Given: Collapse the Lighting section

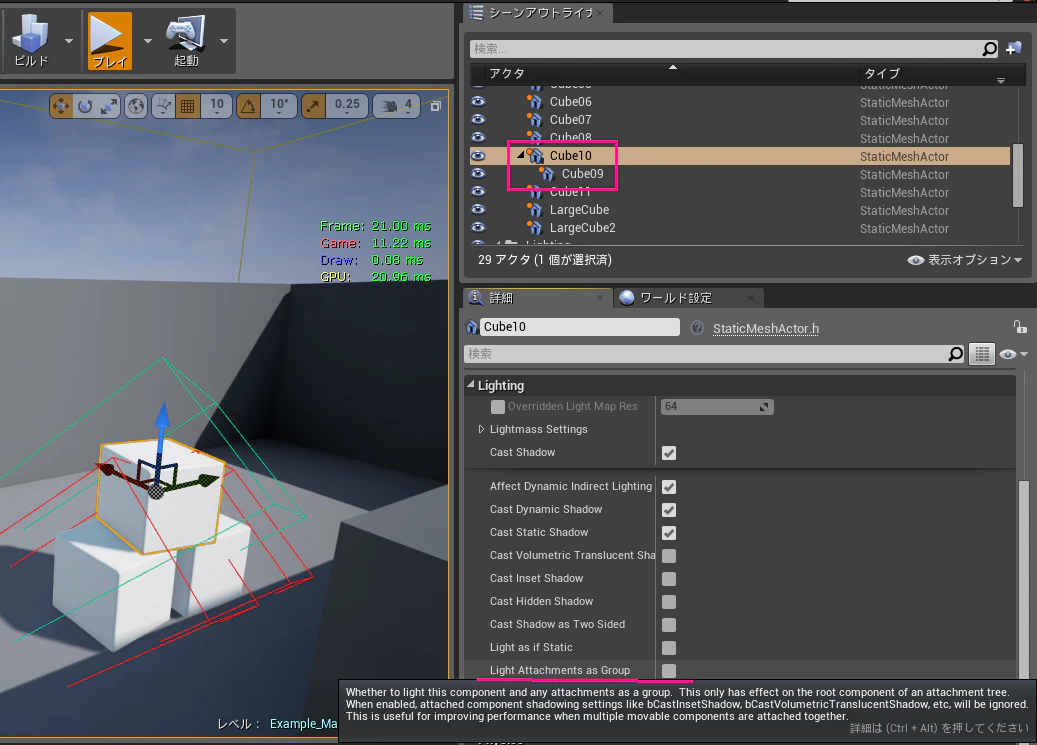Looking at the screenshot, I should point(471,384).
